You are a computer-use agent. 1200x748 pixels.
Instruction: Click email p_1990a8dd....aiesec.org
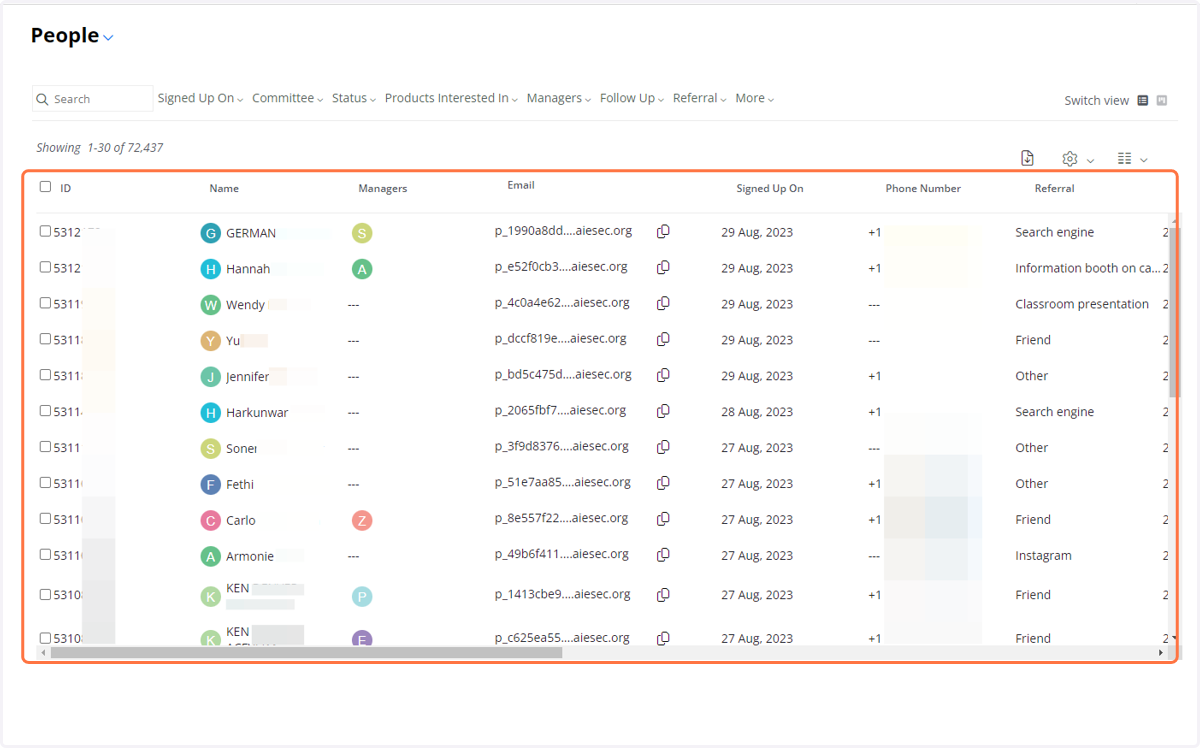pos(563,231)
